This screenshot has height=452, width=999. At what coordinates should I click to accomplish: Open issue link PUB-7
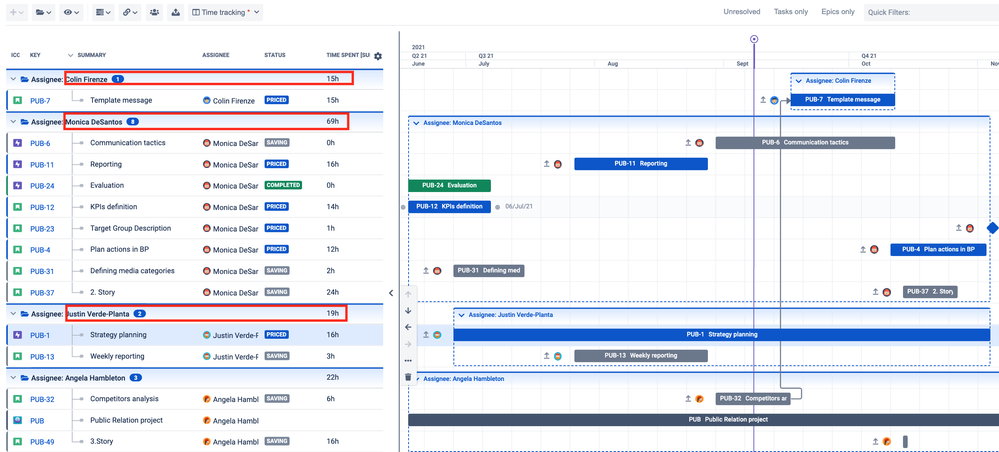click(40, 101)
